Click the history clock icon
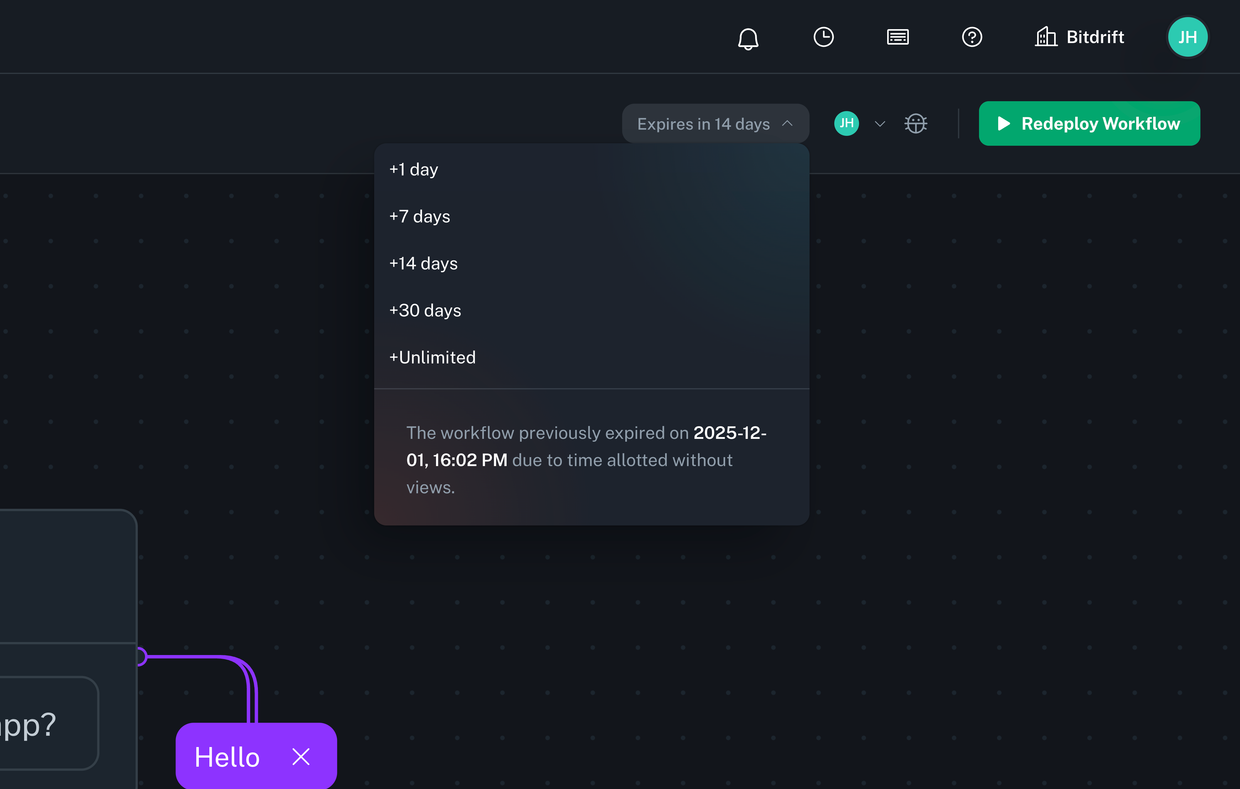This screenshot has height=789, width=1240. coord(823,37)
